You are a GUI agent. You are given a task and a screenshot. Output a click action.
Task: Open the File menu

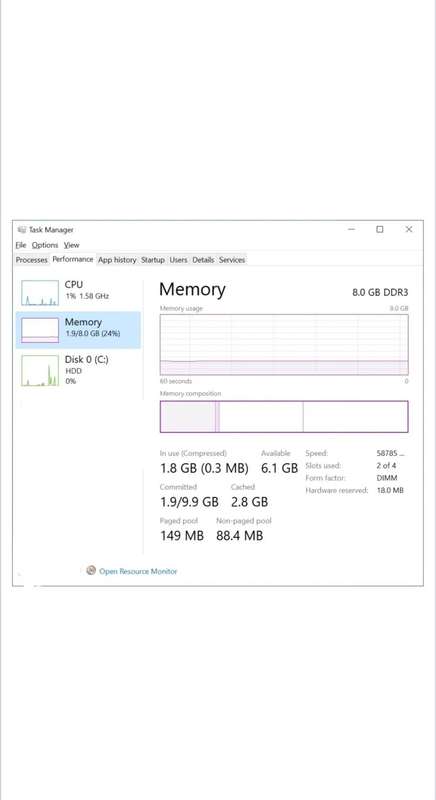point(21,245)
